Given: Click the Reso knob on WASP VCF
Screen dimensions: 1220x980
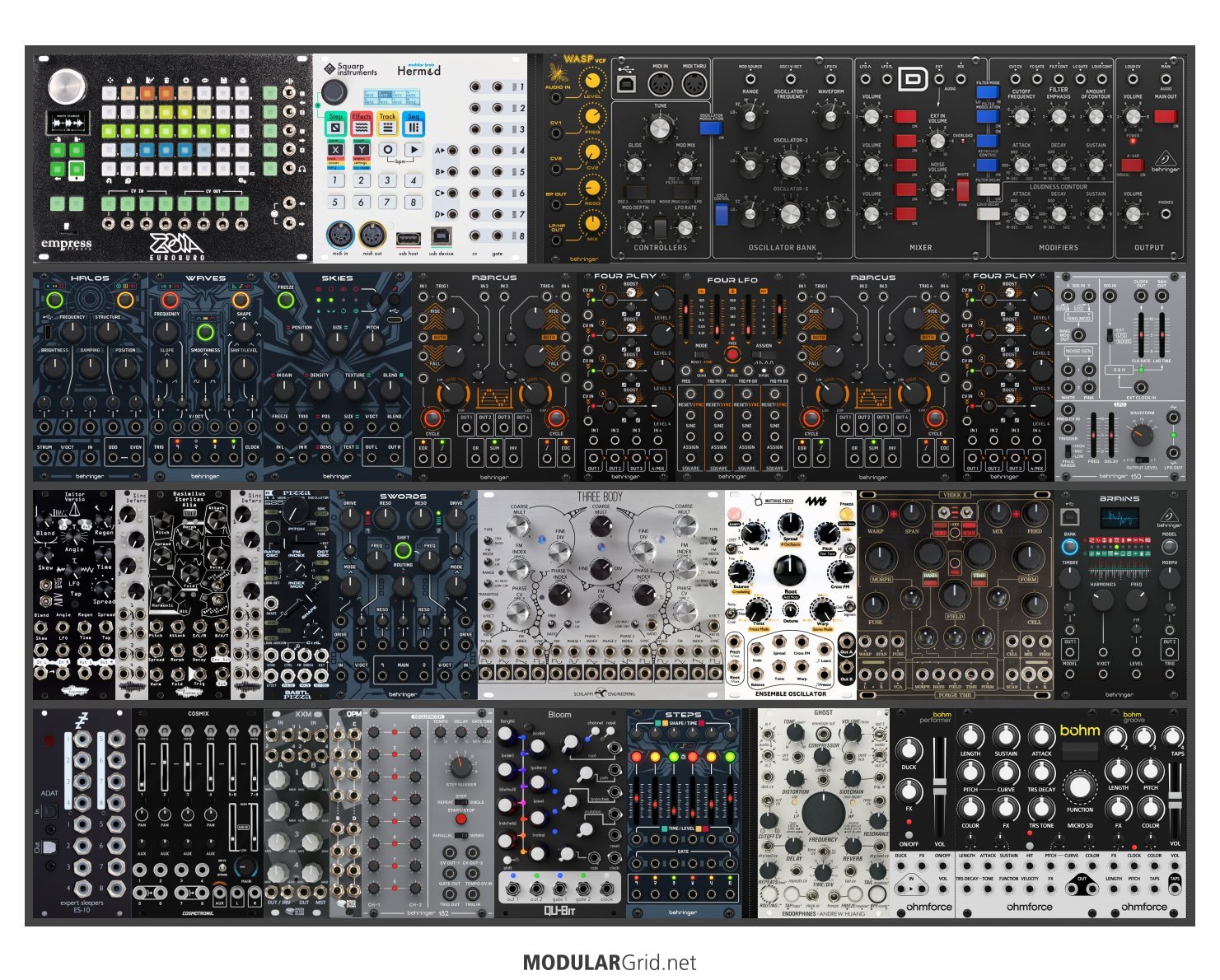Looking at the screenshot, I should (x=591, y=188).
